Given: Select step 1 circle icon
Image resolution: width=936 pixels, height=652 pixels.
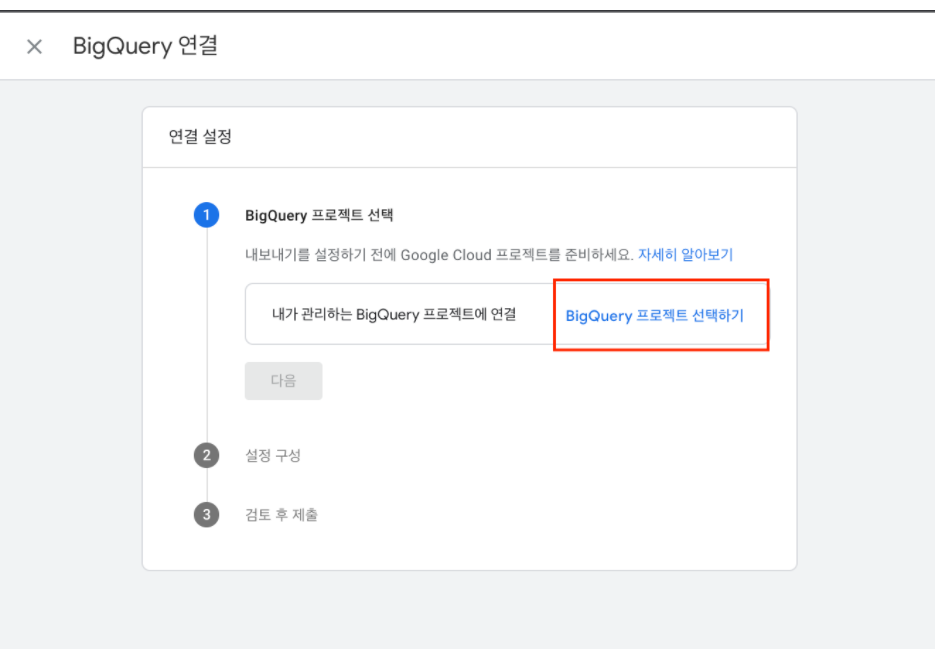Looking at the screenshot, I should coord(207,215).
